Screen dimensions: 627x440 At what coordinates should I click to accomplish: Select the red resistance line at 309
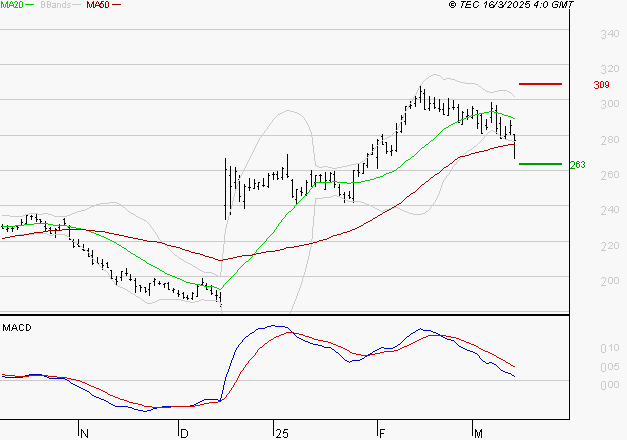click(x=540, y=84)
